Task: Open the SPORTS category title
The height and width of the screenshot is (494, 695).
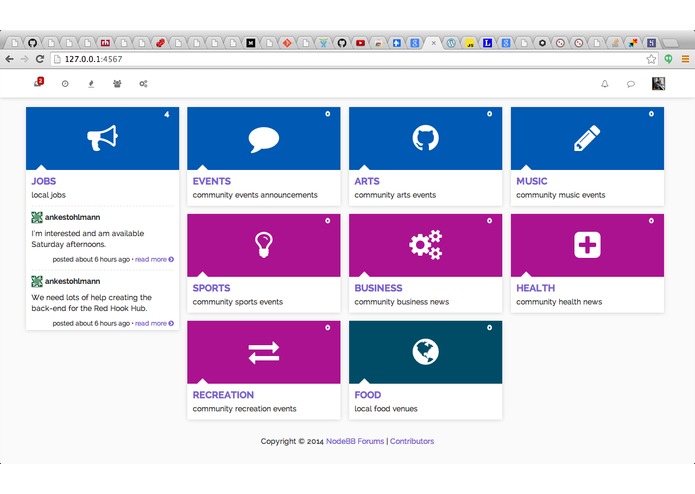Action: (211, 288)
